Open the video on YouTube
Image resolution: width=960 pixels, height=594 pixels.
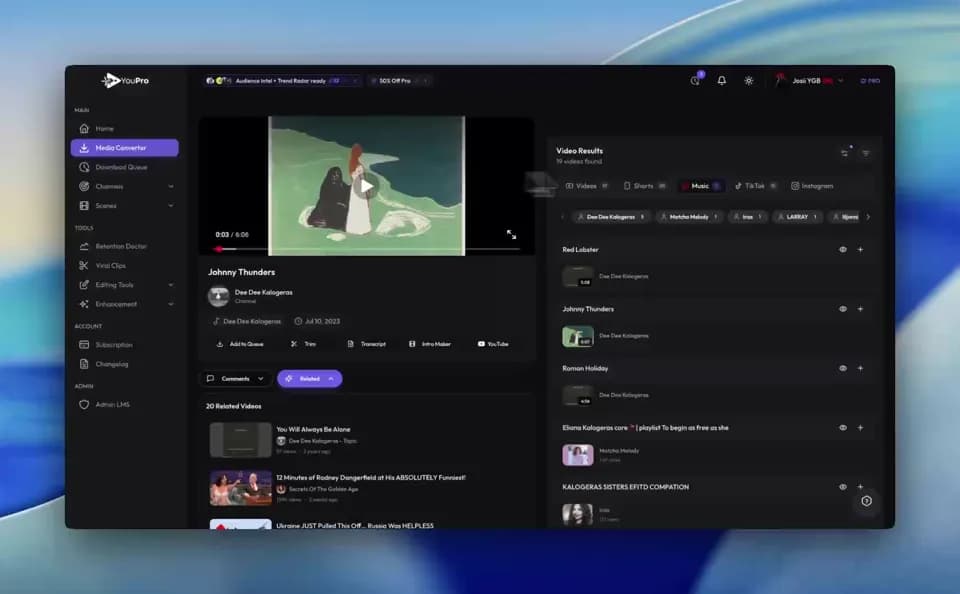tap(493, 344)
